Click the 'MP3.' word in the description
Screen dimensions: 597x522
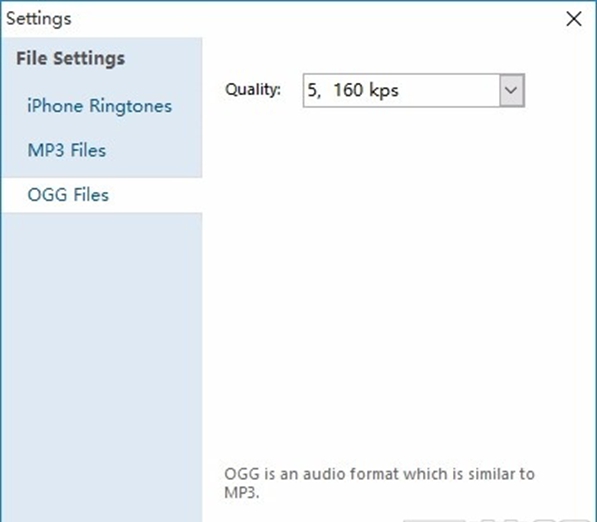coord(242,493)
